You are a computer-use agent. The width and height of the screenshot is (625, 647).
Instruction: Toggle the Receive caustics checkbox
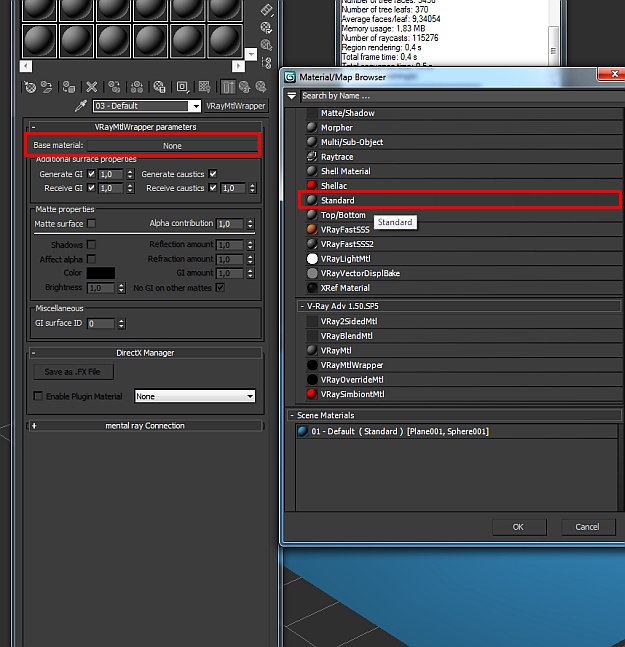[x=213, y=188]
